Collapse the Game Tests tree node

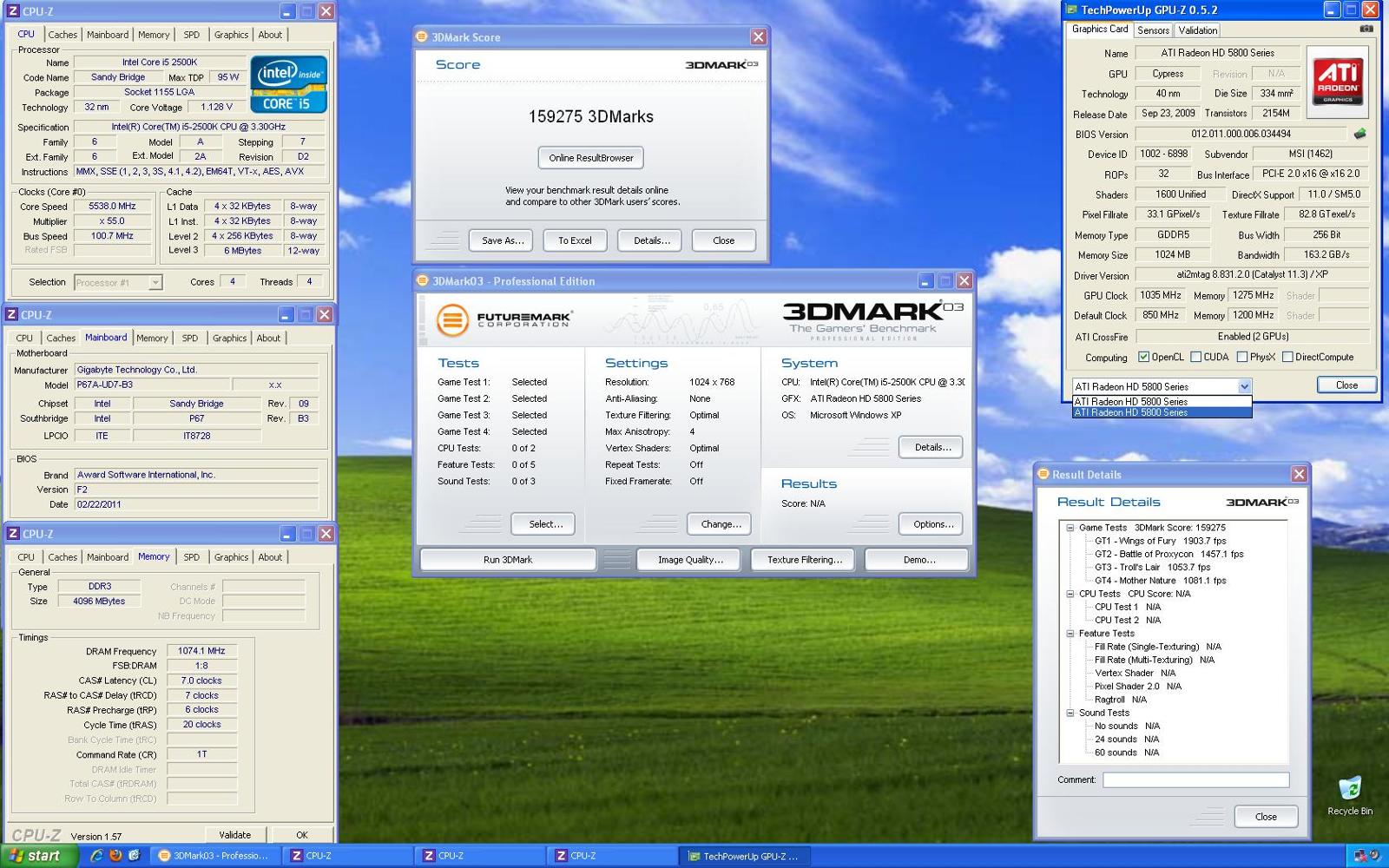[x=1070, y=528]
